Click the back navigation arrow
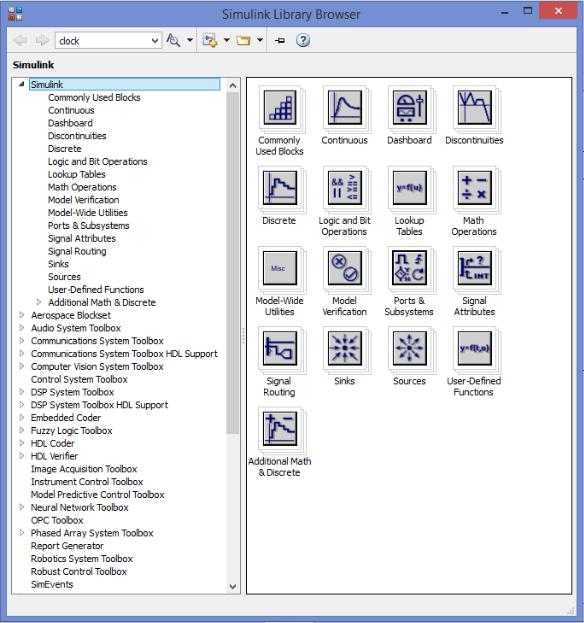 point(20,40)
